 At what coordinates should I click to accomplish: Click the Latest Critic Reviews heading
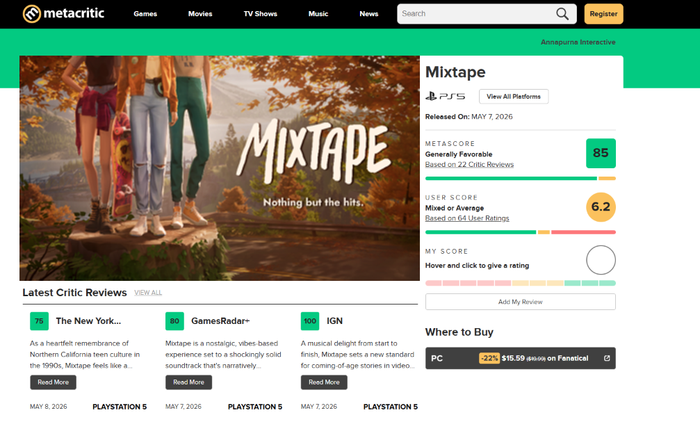pos(75,292)
